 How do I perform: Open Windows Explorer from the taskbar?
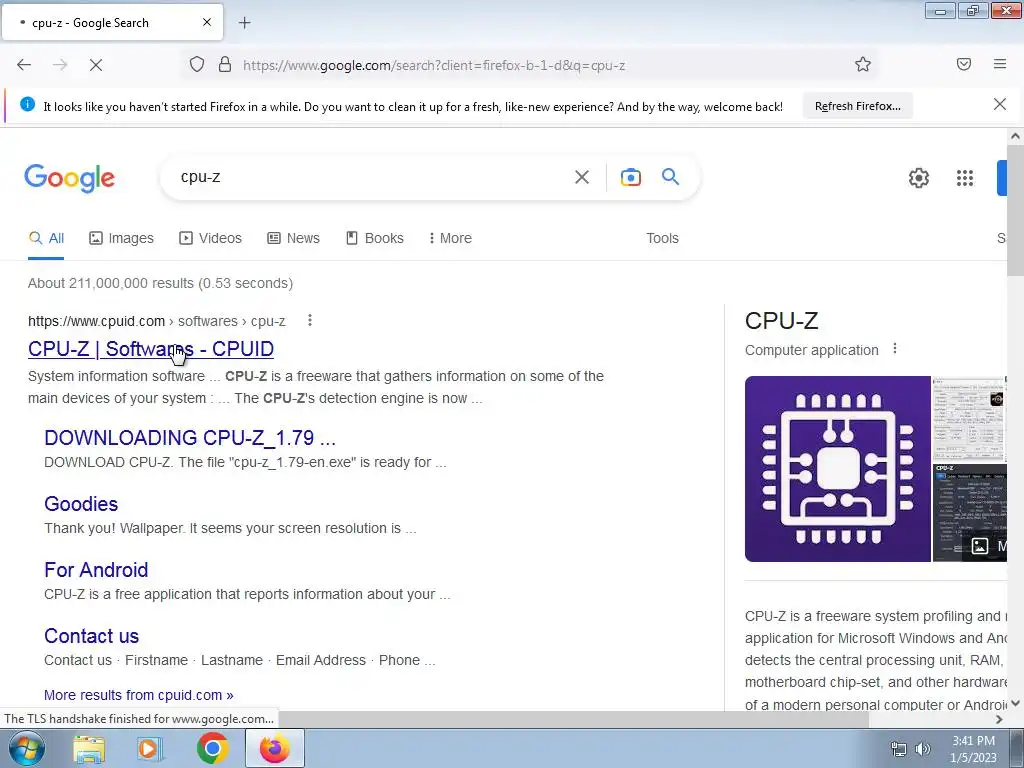click(x=89, y=748)
